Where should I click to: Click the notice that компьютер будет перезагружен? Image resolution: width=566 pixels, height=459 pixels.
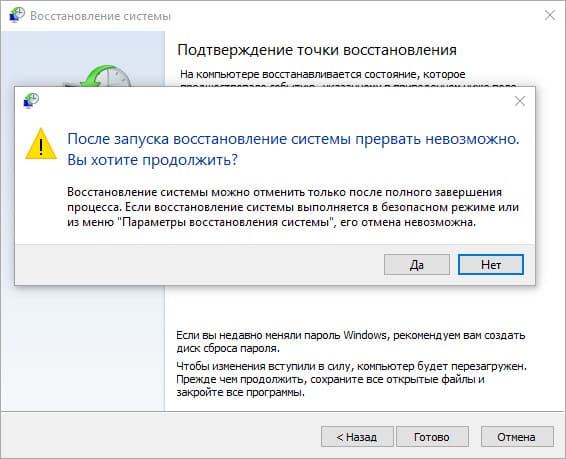click(x=352, y=379)
